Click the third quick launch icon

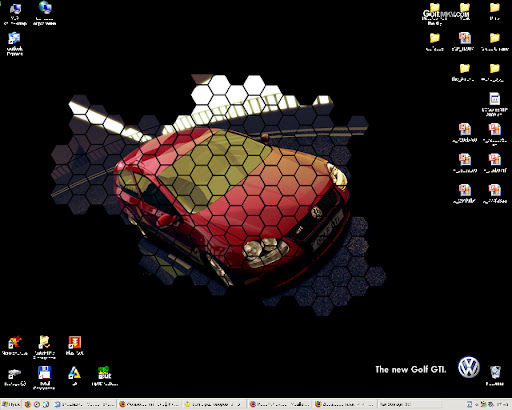click(x=46, y=404)
